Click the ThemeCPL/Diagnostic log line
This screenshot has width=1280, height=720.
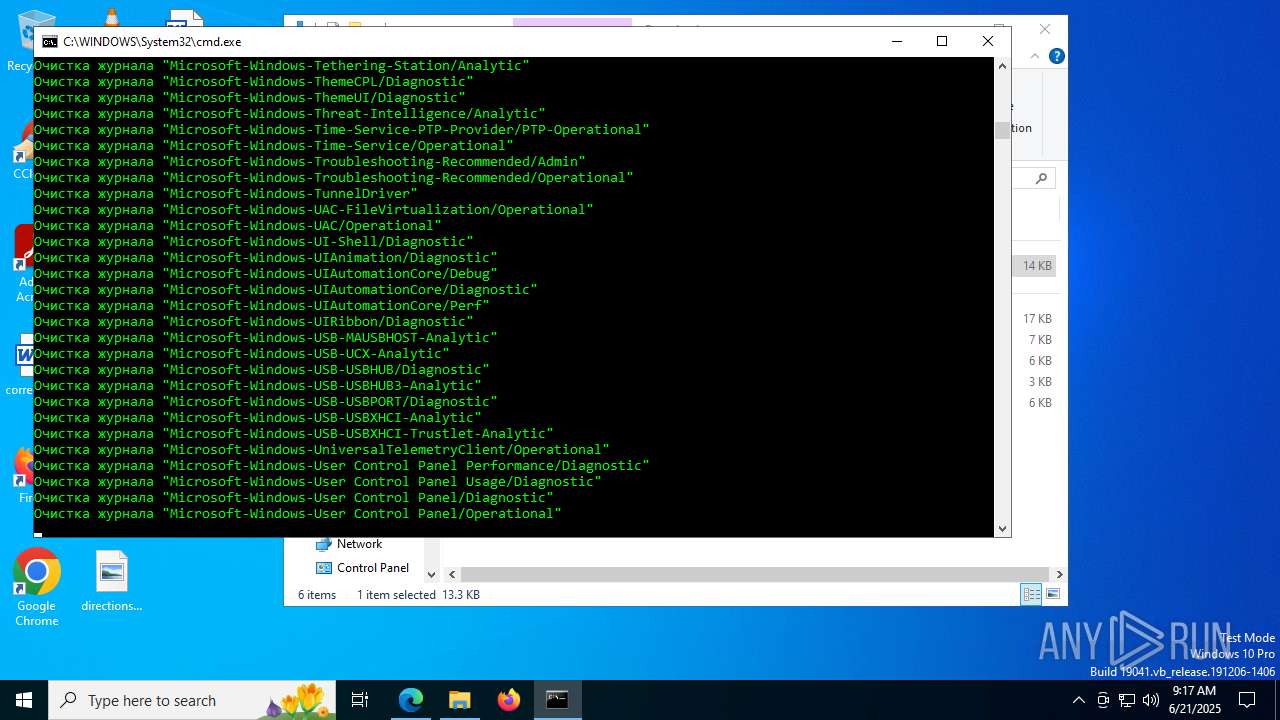[x=254, y=82]
